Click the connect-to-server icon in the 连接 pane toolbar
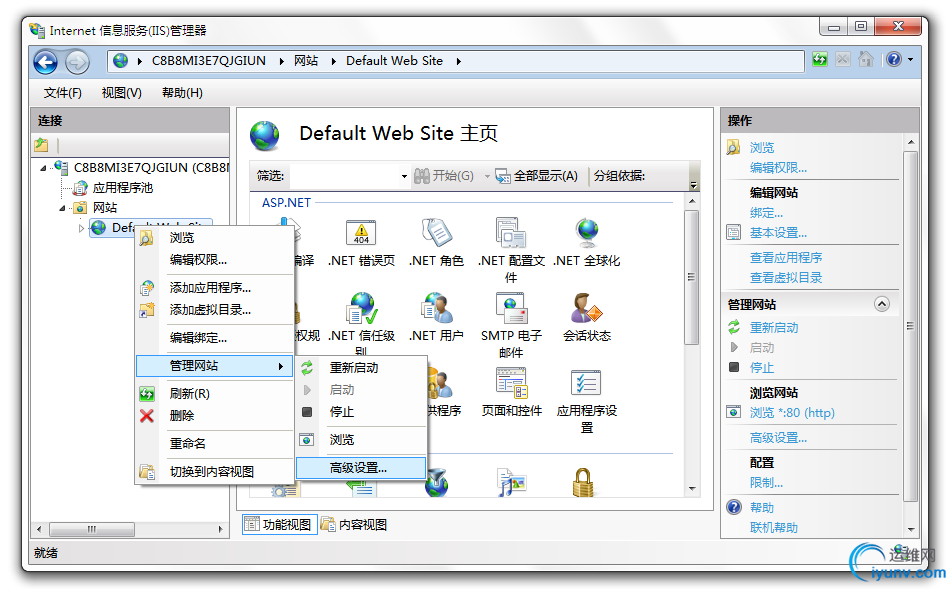 tap(41, 145)
